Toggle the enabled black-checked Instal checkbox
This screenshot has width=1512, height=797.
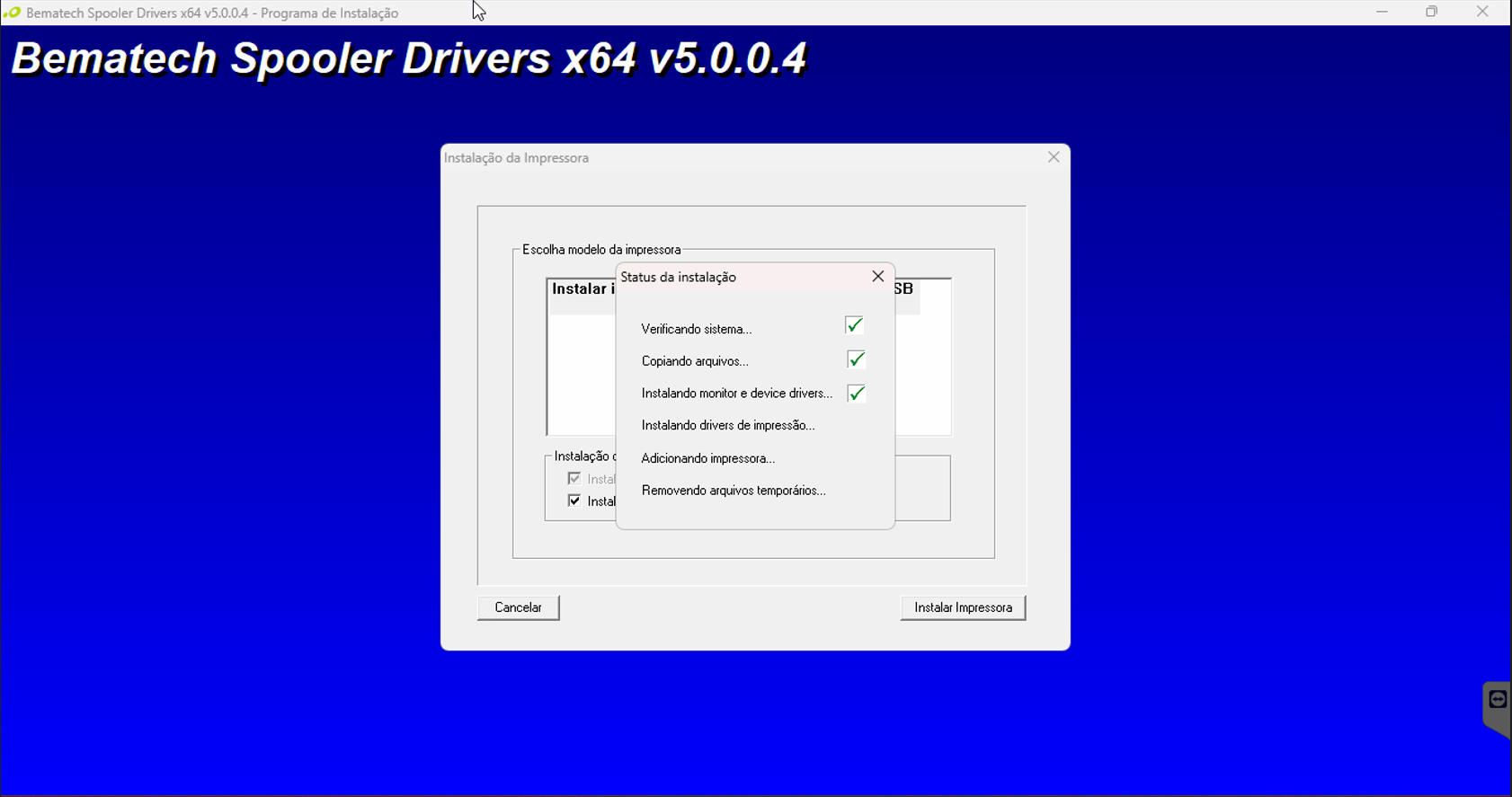click(574, 500)
